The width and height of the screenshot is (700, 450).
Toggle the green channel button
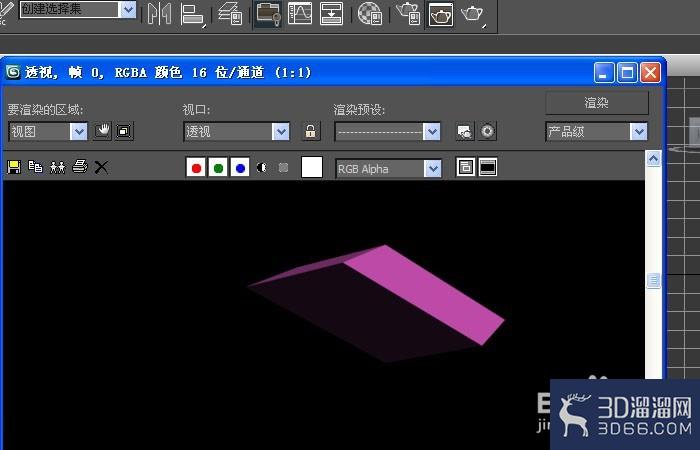(218, 167)
